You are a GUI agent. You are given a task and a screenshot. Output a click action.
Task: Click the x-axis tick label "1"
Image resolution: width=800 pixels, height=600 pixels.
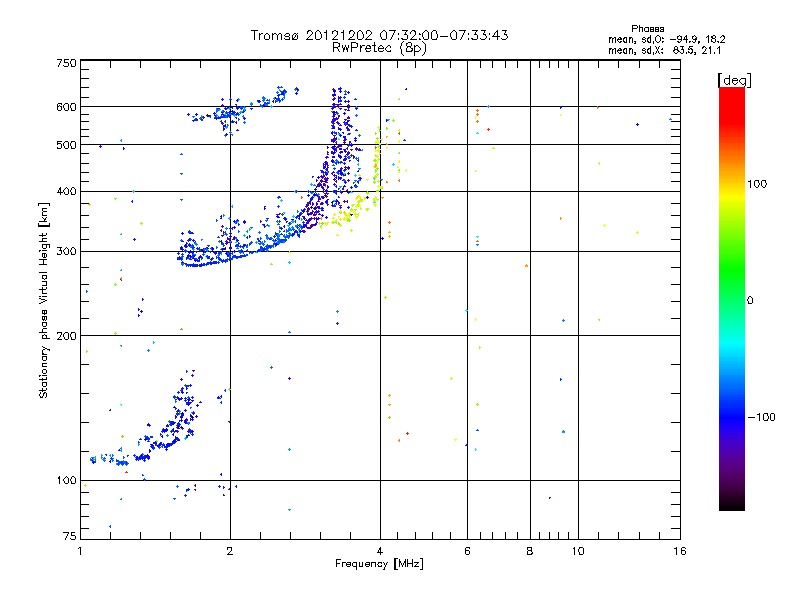(x=80, y=551)
